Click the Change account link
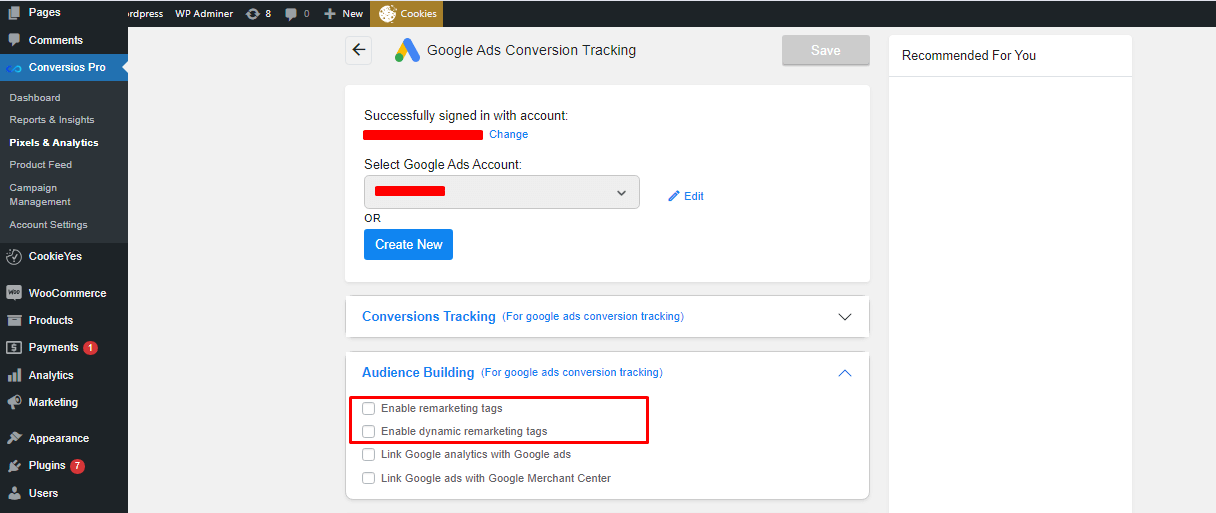 pyautogui.click(x=509, y=134)
